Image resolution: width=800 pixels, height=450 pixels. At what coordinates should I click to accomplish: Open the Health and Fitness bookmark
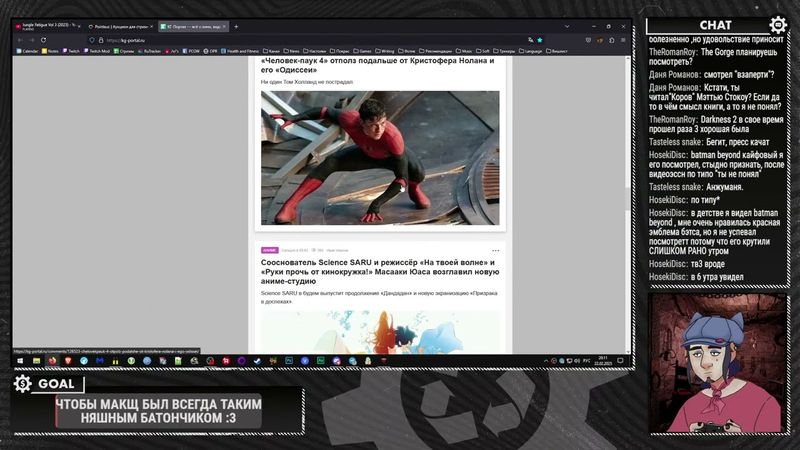click(x=240, y=51)
